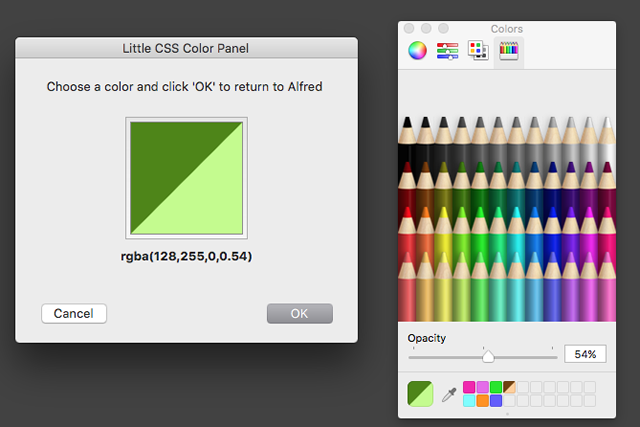
Task: Click the large green color preview well
Action: [x=186, y=178]
